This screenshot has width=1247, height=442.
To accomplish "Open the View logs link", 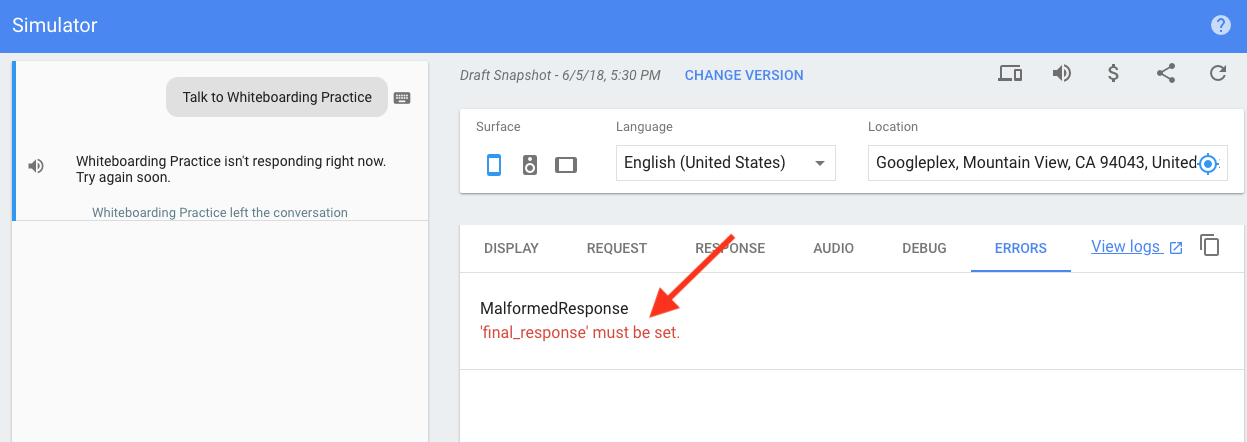I will point(1137,247).
